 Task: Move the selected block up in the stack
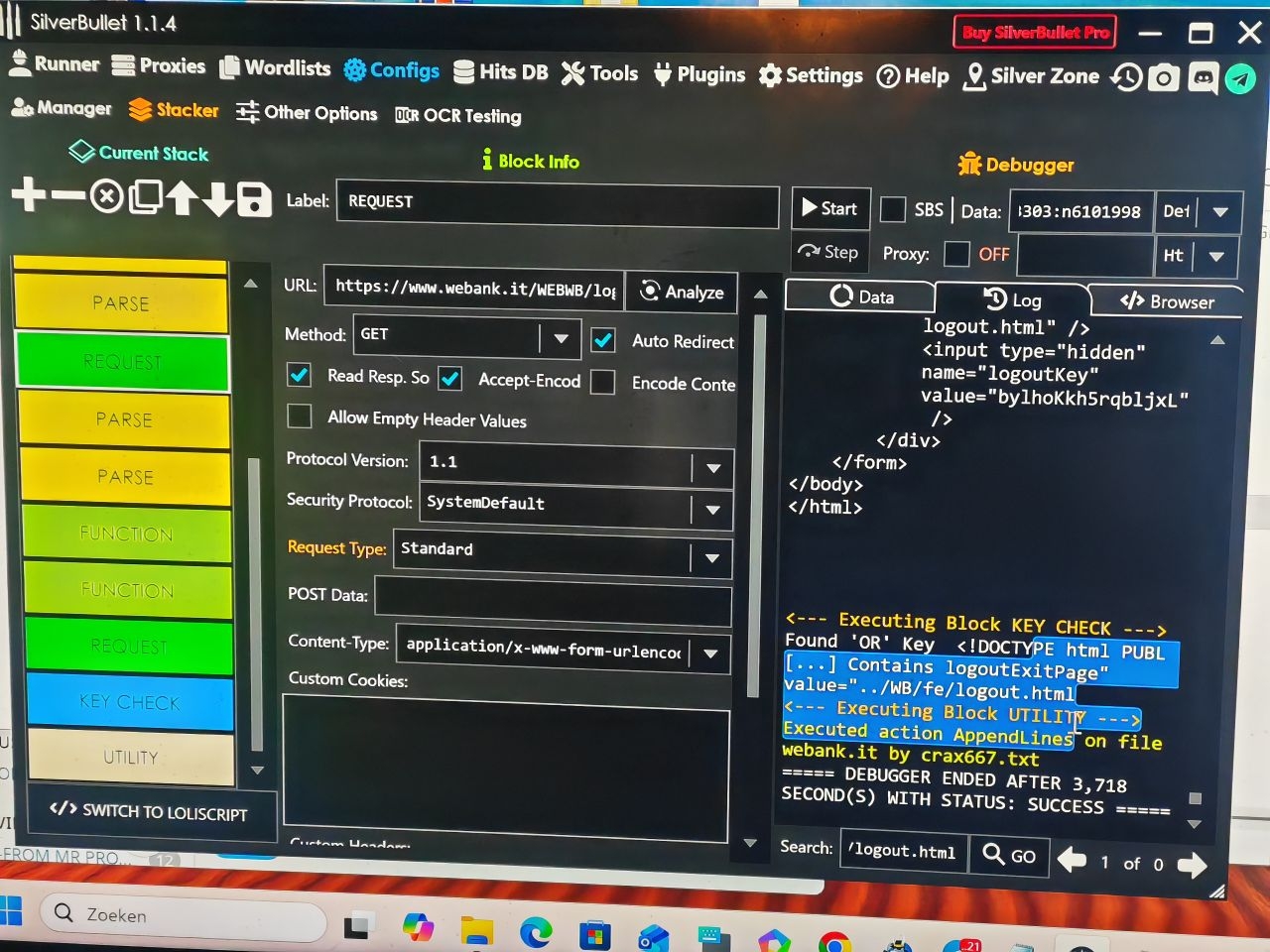182,198
